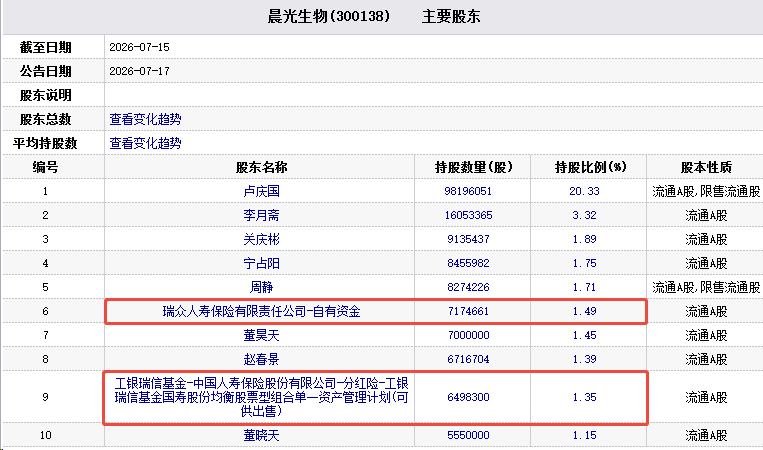Open 瑞众人寿保险有限责任公司-自有资金 link
Screen dimensions: 763x450
[261, 311]
